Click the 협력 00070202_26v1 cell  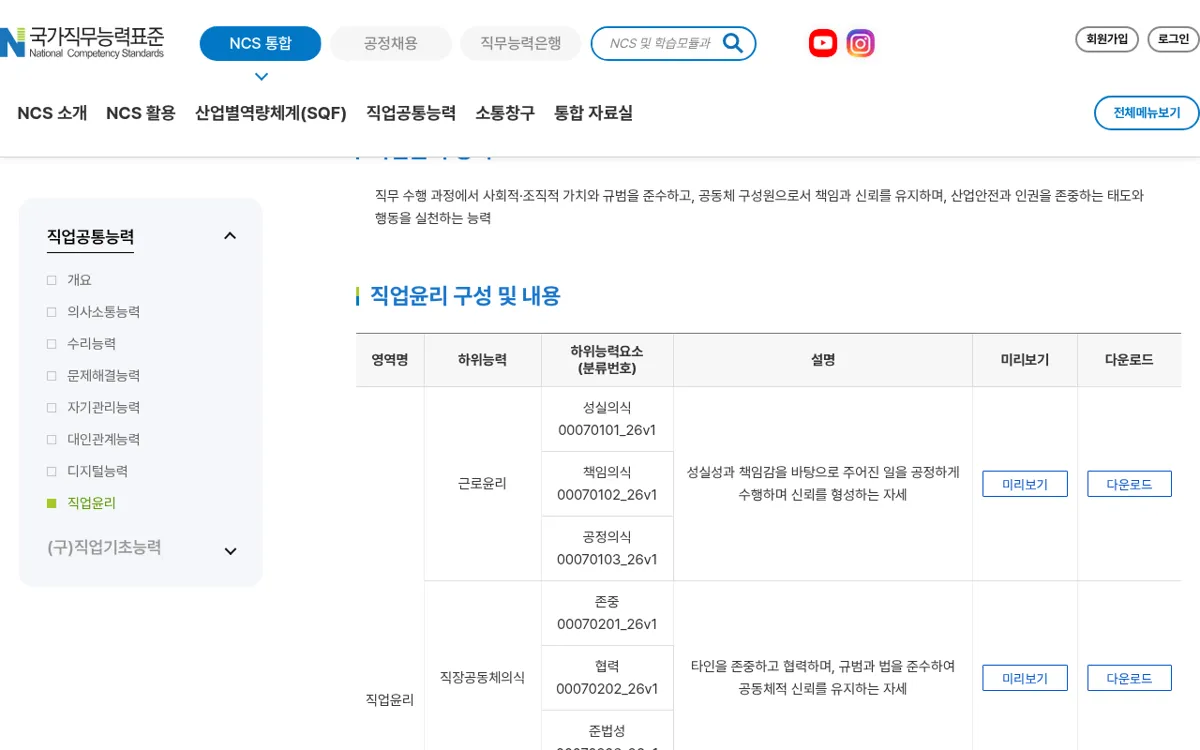pyautogui.click(x=607, y=678)
